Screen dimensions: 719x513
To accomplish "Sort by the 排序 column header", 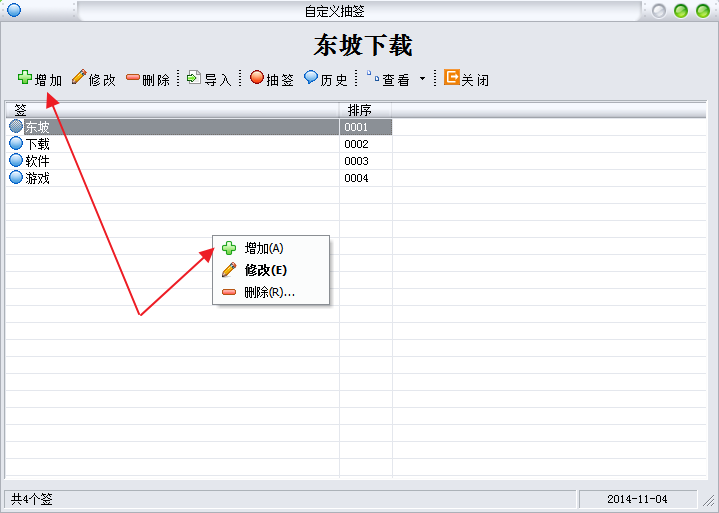I will (x=365, y=110).
